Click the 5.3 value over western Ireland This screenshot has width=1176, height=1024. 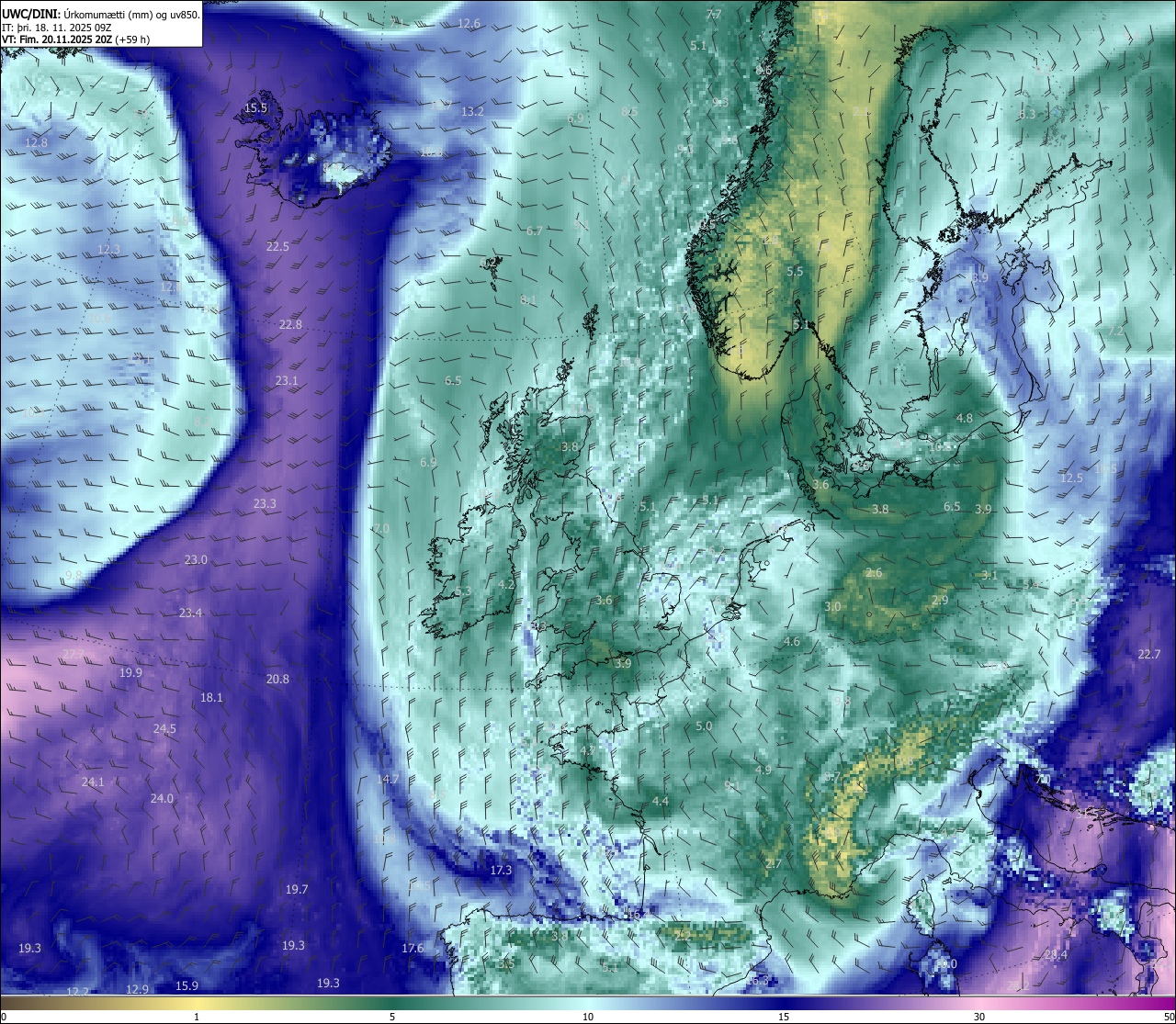click(463, 591)
